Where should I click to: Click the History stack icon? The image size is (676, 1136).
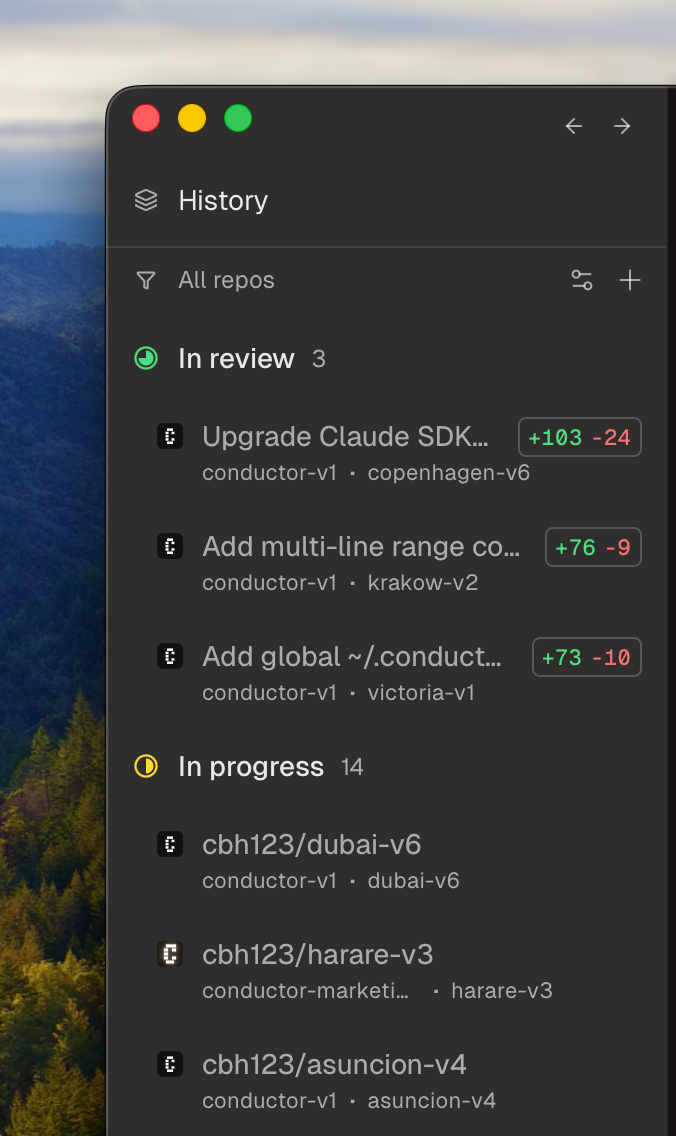tap(146, 200)
